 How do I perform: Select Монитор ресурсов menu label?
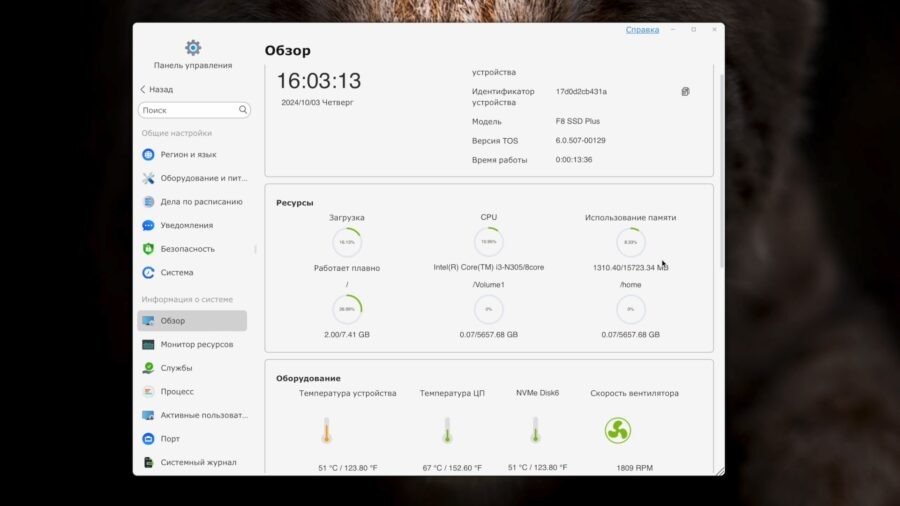coord(197,344)
